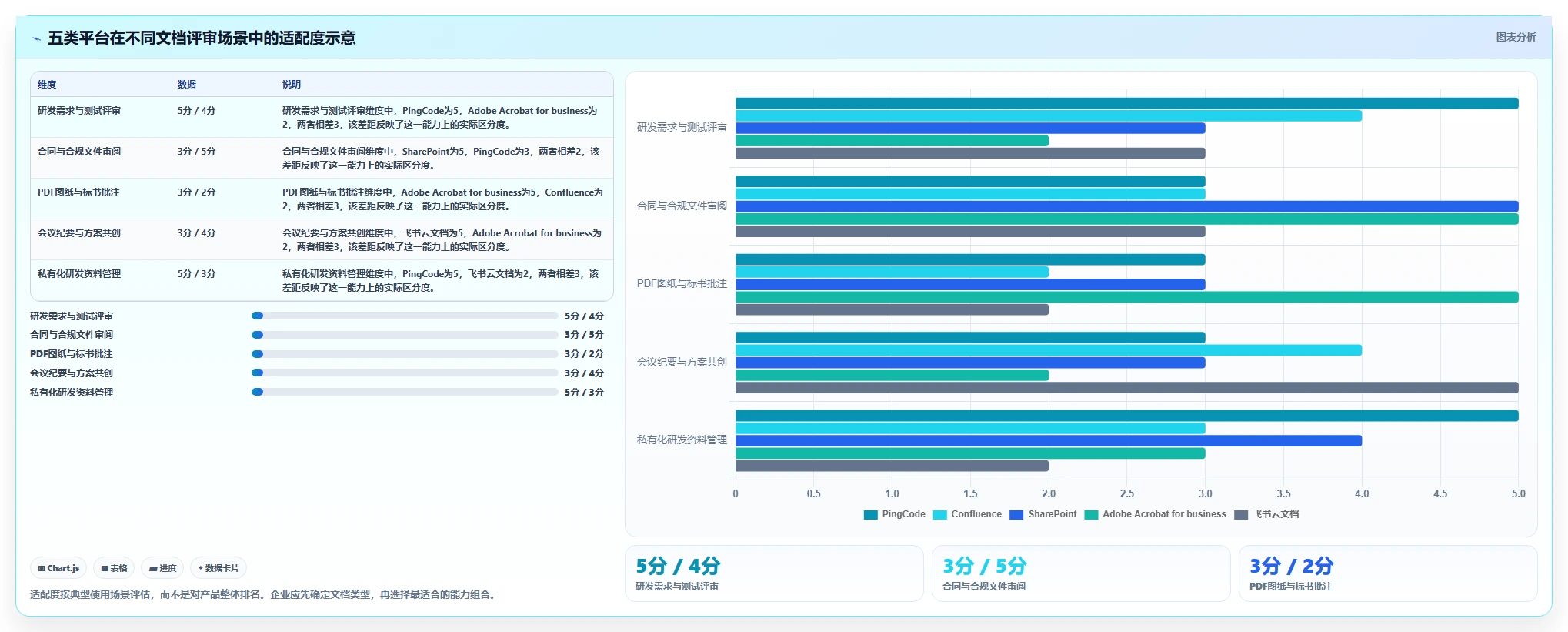Select the 进度 tag chip
Viewport: 1568px width, 632px height.
coord(163,568)
